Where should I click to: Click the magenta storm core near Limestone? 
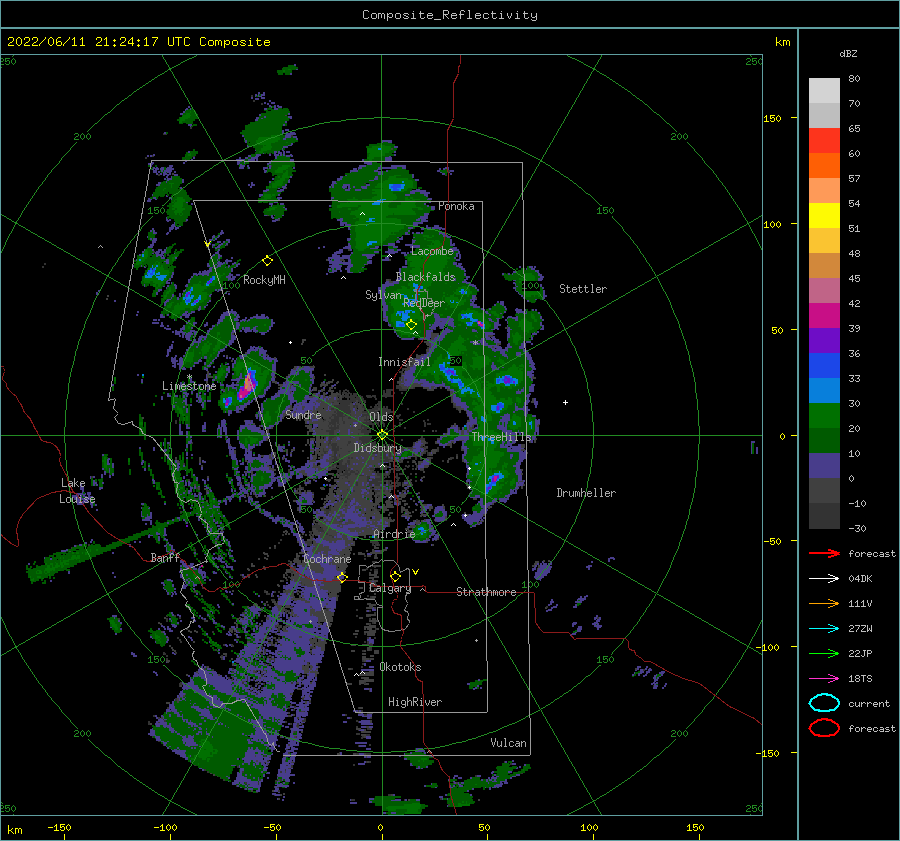coord(248,384)
